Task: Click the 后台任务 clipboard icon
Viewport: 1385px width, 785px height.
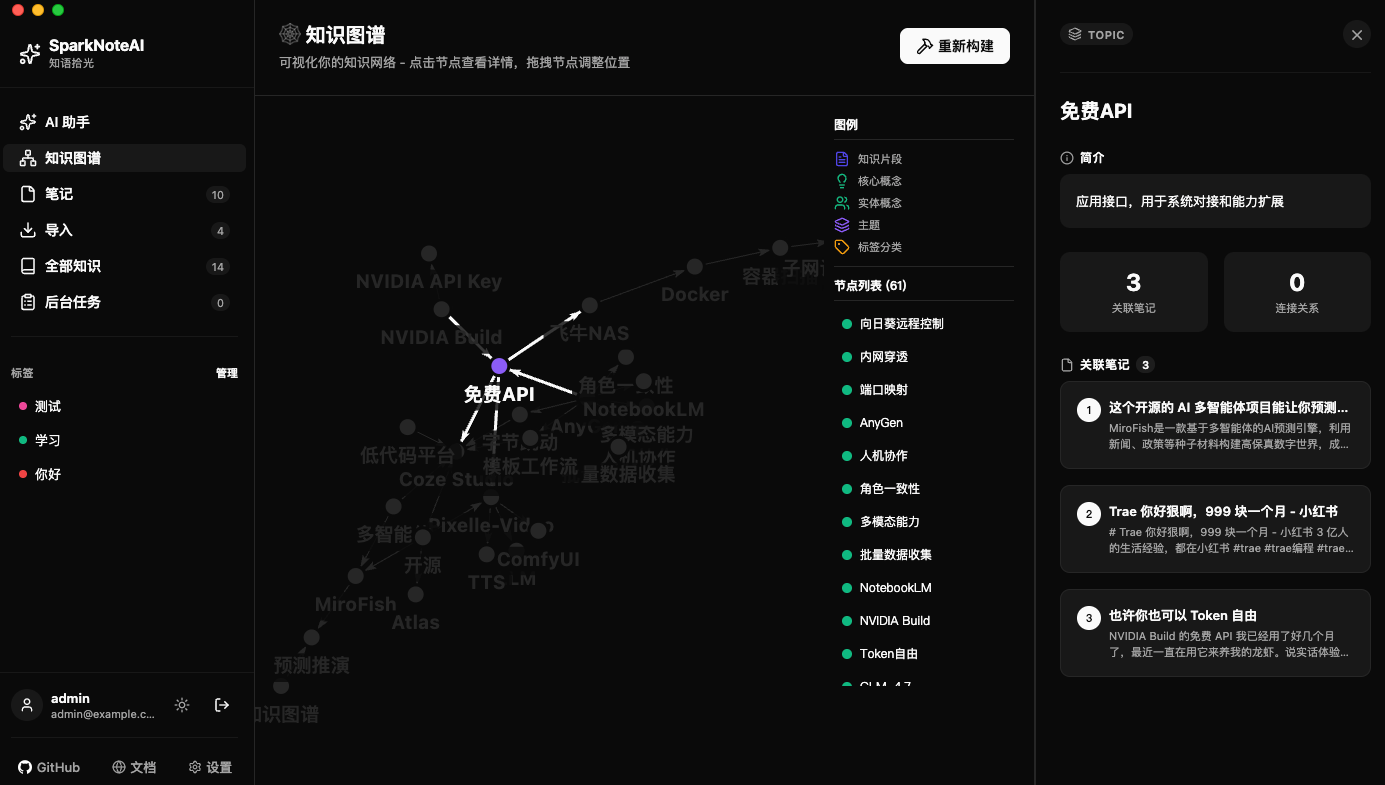Action: [x=28, y=302]
